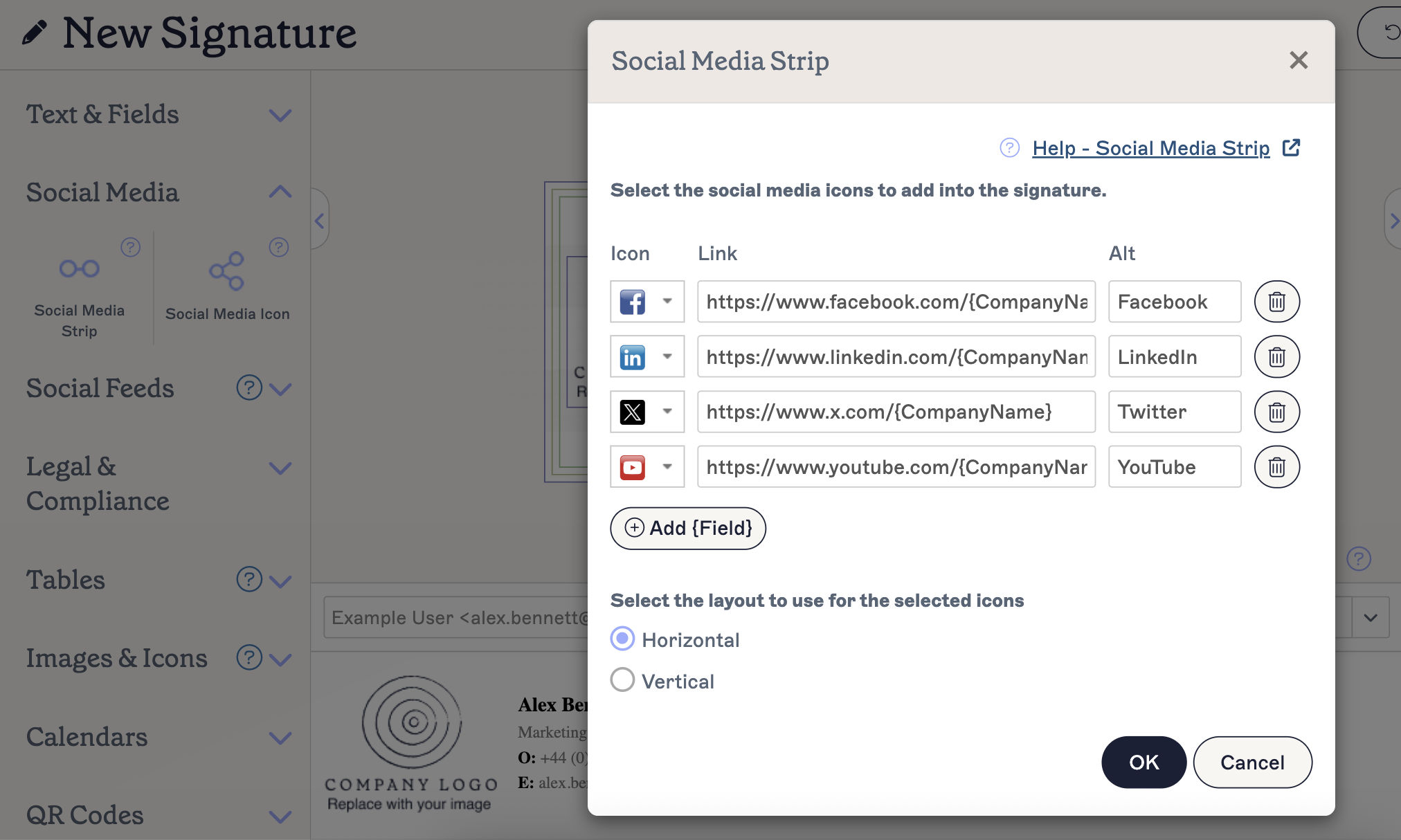The image size is (1401, 840).
Task: Click the Add {Field} button
Action: (x=687, y=528)
